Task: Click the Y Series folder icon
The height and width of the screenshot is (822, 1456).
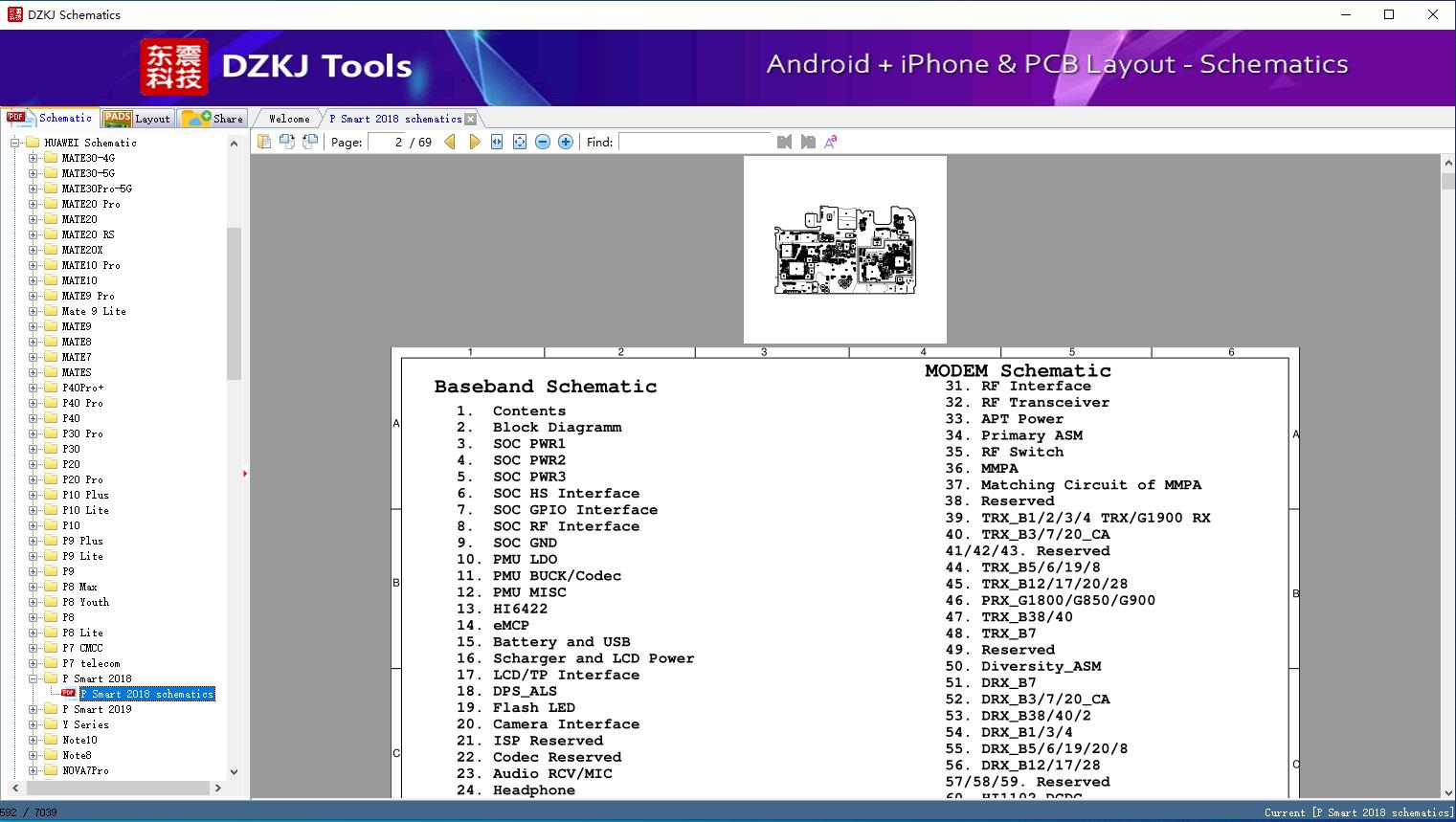Action: (51, 724)
